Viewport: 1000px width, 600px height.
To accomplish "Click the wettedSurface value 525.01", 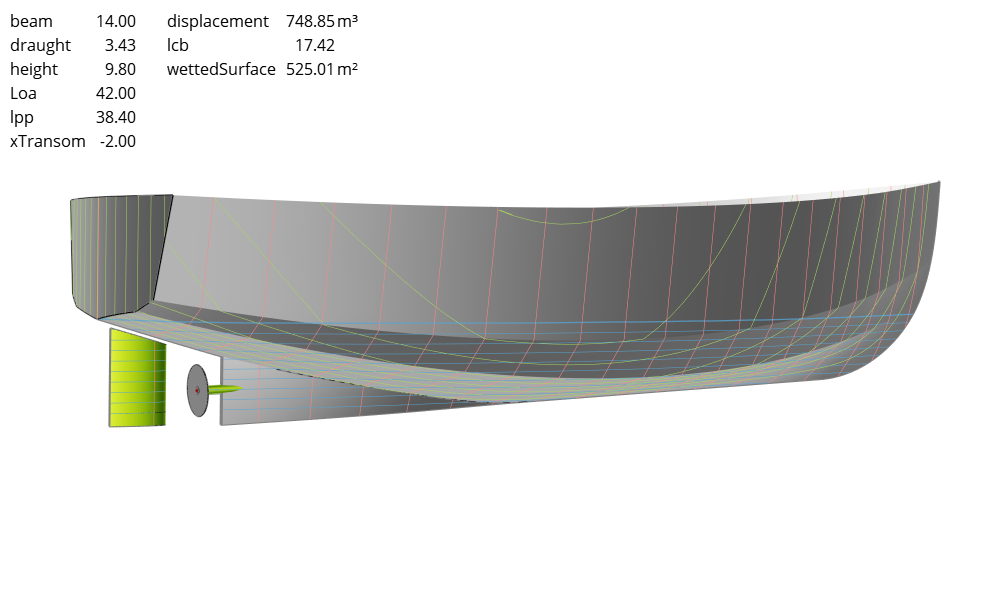I will click(309, 69).
